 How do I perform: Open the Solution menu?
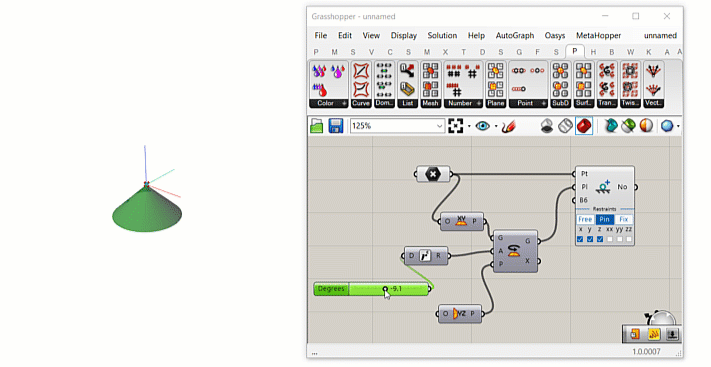pos(442,35)
